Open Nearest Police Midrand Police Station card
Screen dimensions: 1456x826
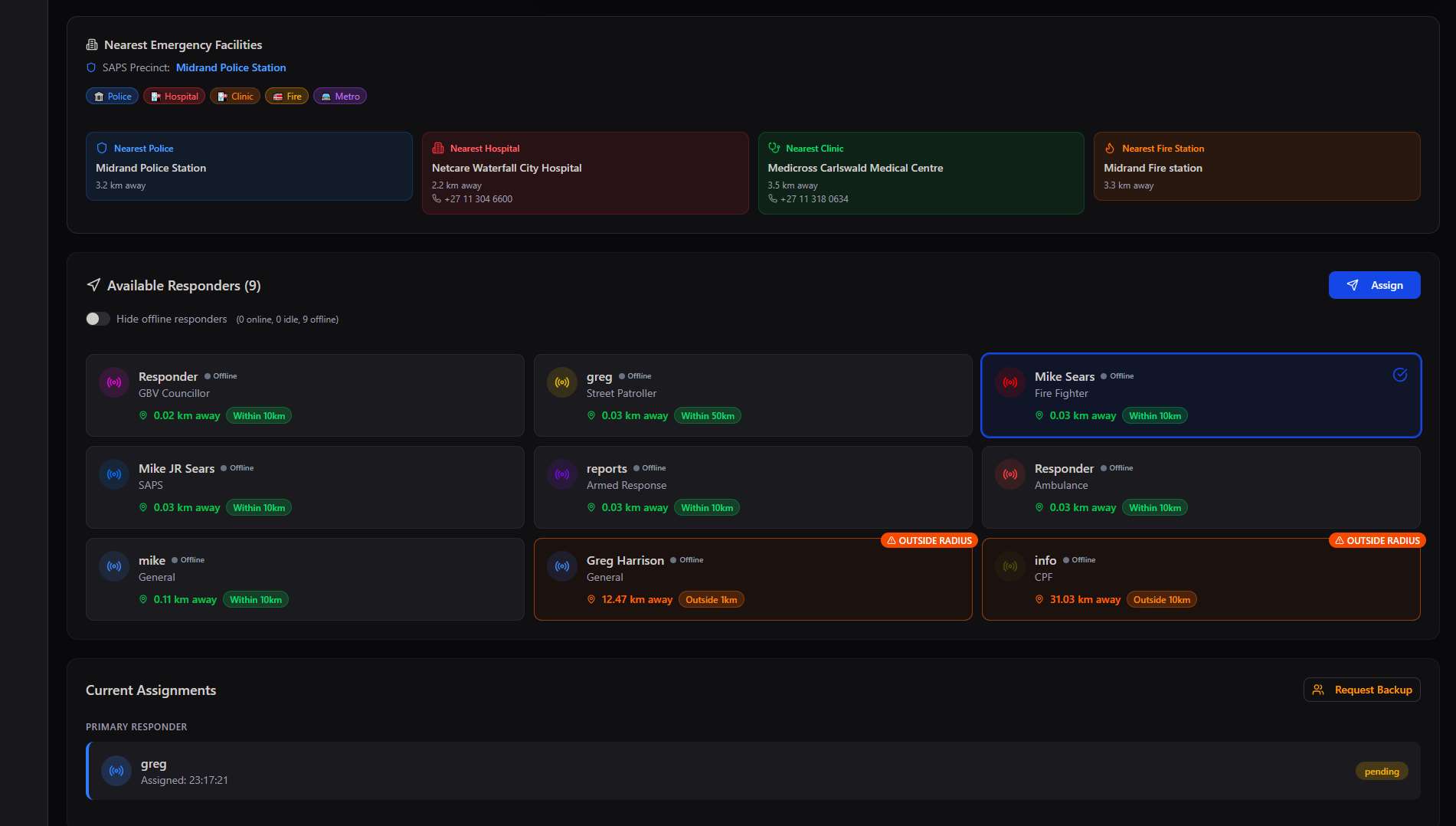(x=249, y=166)
